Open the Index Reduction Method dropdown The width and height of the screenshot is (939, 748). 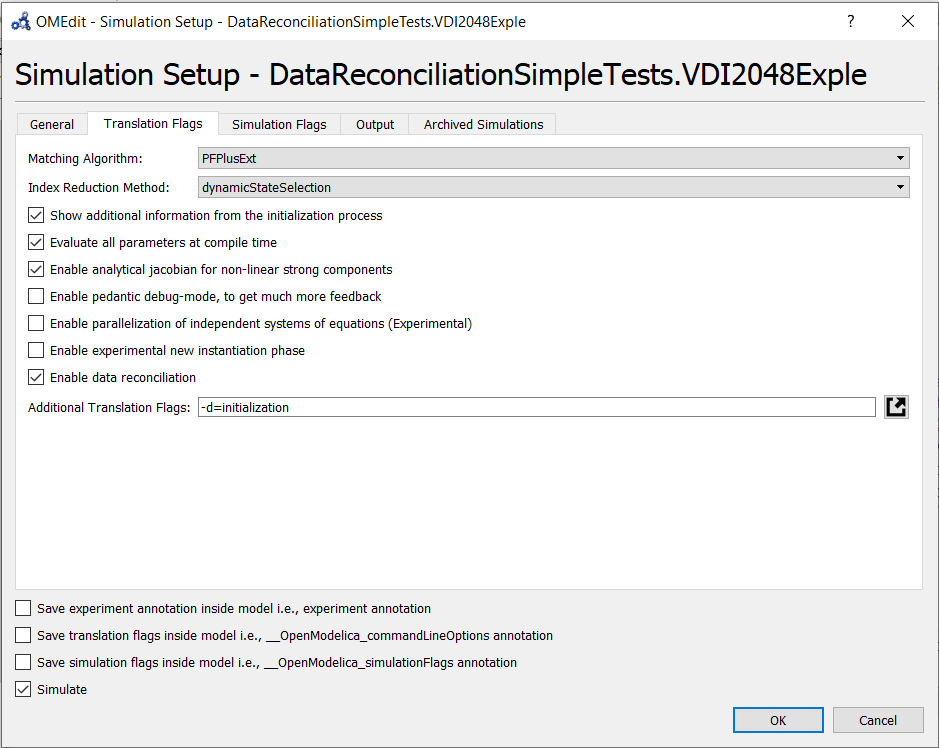899,187
